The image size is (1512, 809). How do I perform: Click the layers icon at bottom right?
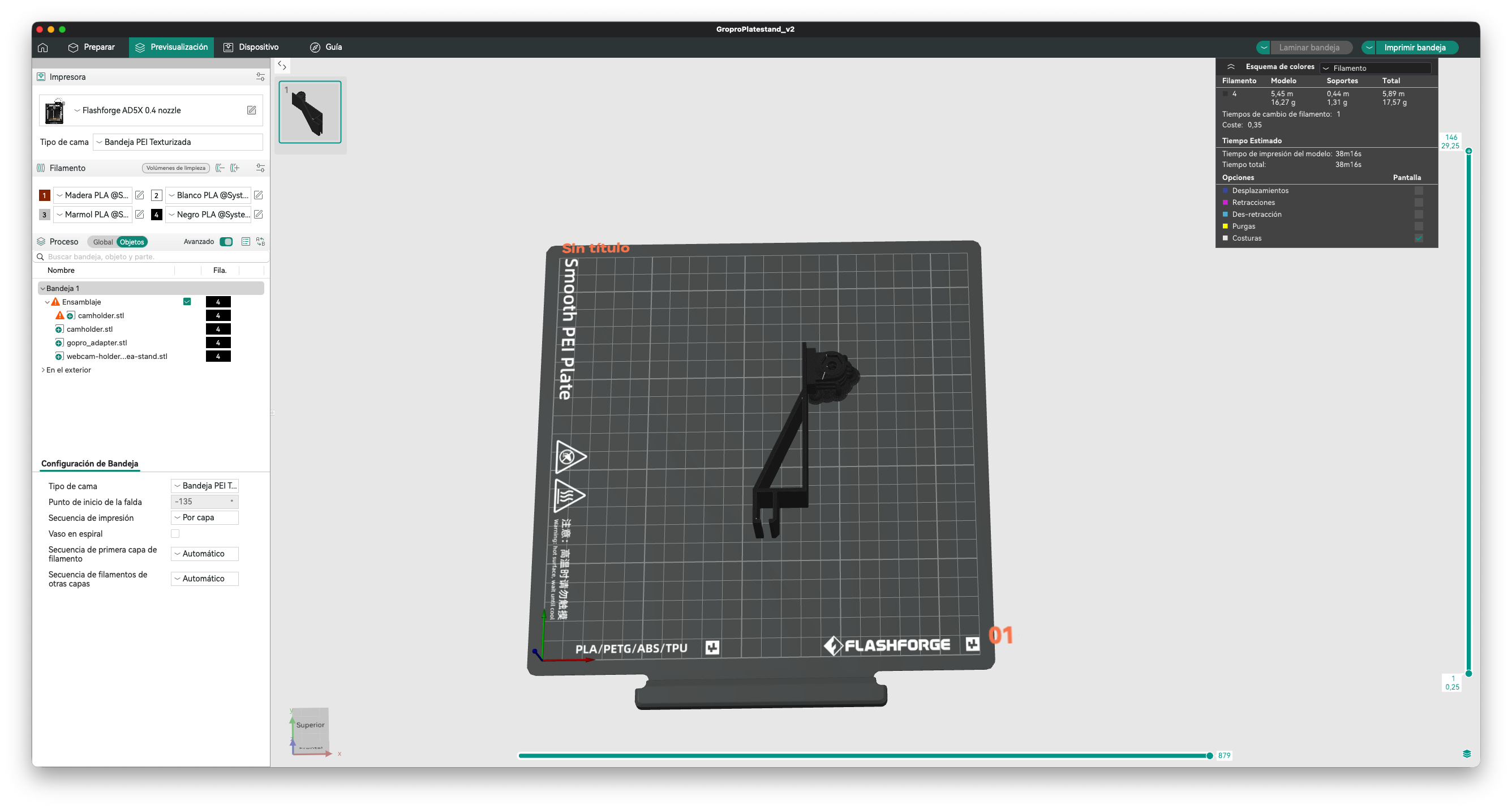coord(1466,754)
